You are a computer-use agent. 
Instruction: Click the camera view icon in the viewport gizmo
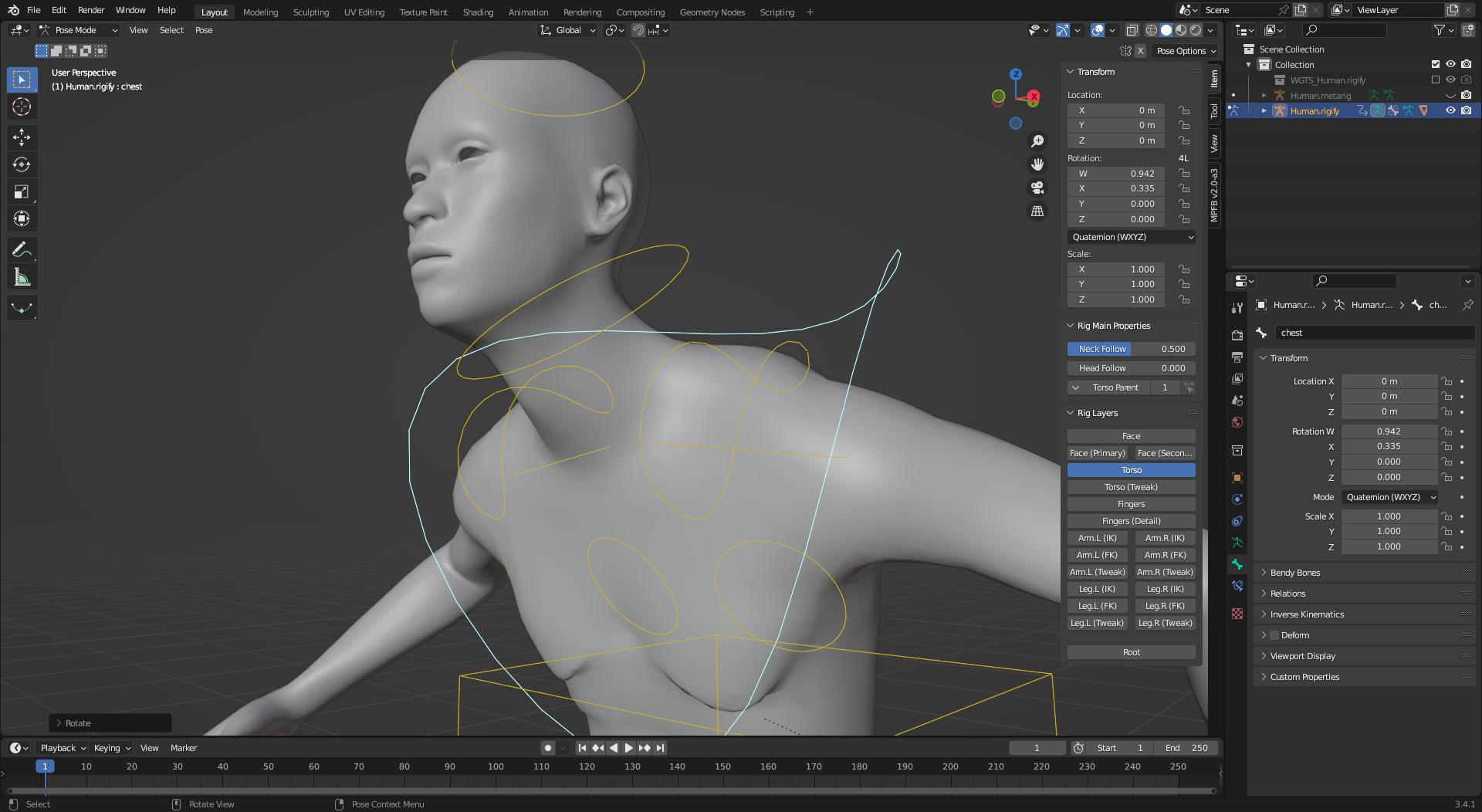[1037, 188]
